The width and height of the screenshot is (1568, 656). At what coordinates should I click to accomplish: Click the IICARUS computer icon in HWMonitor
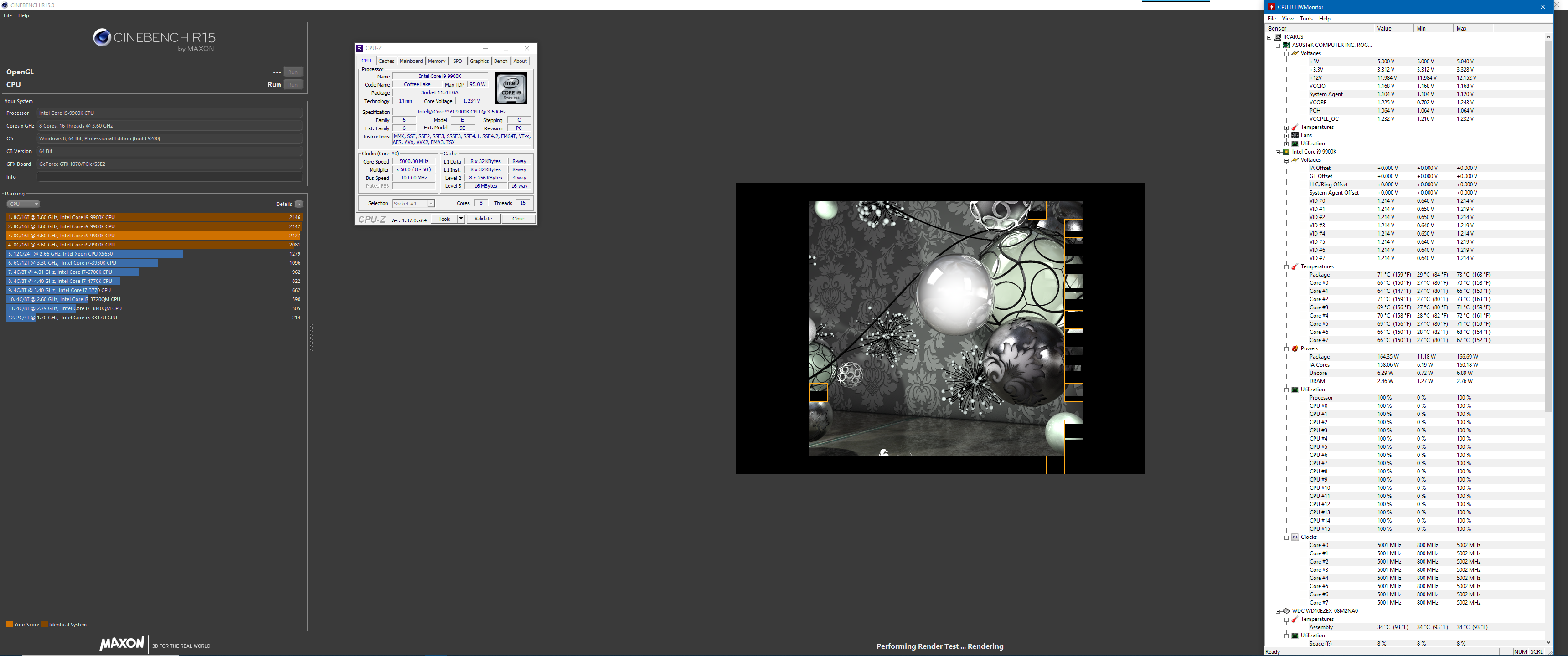click(1278, 36)
